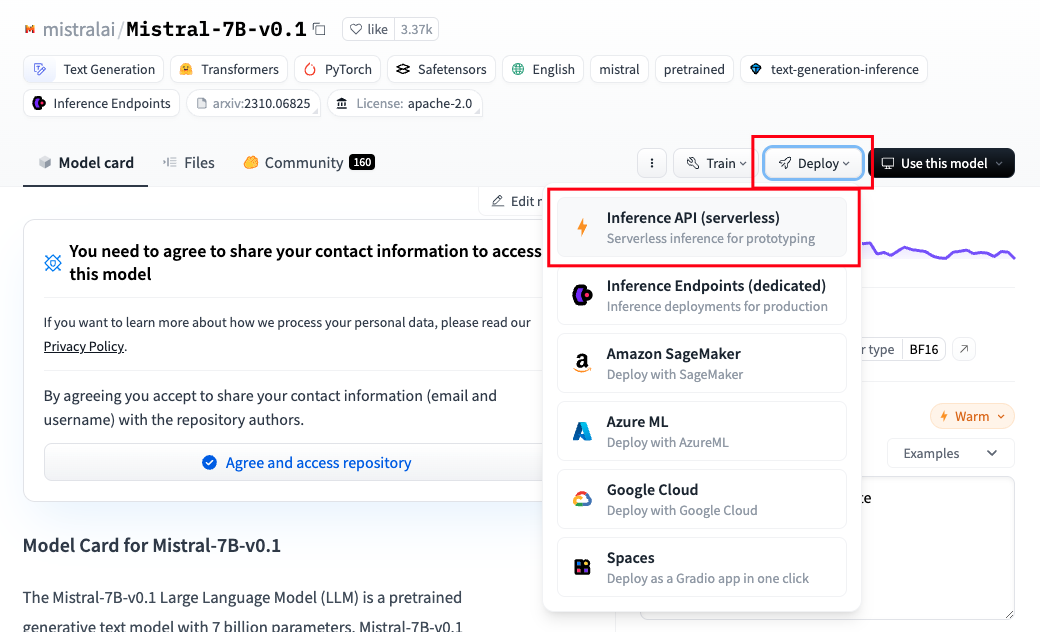
Task: Choose Azure ML deploy option
Action: click(702, 432)
